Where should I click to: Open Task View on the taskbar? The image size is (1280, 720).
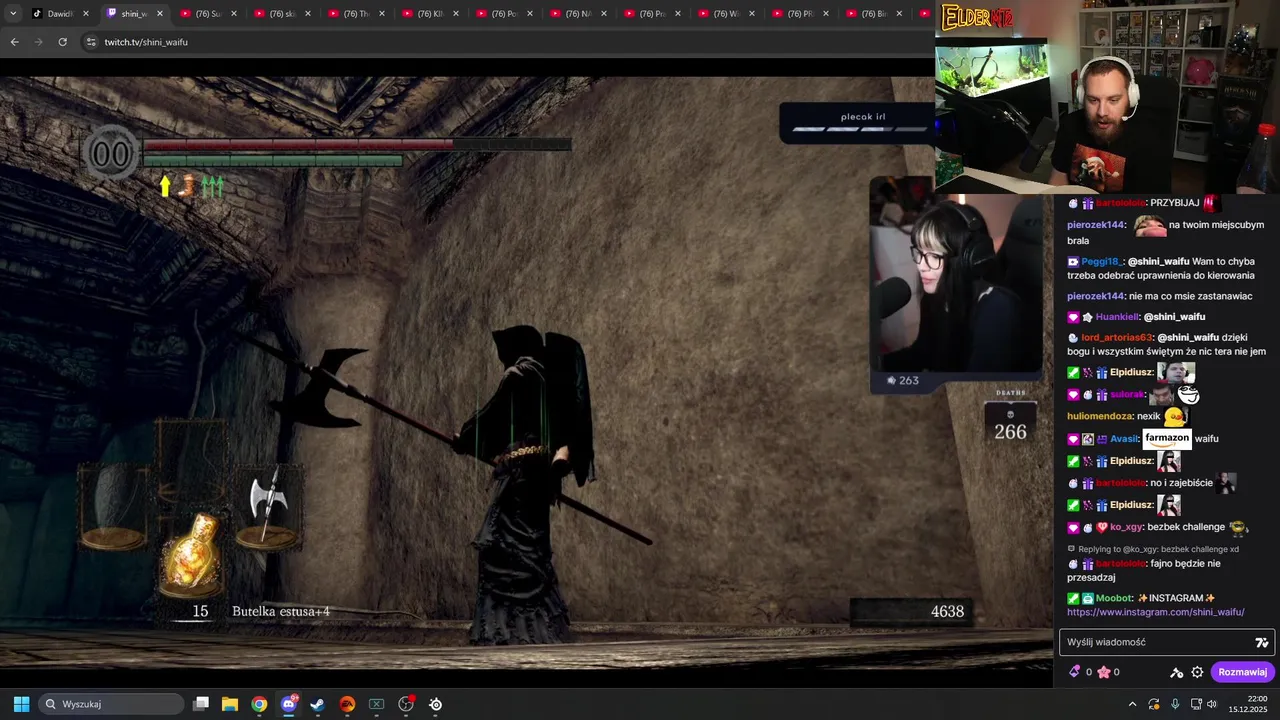click(200, 704)
